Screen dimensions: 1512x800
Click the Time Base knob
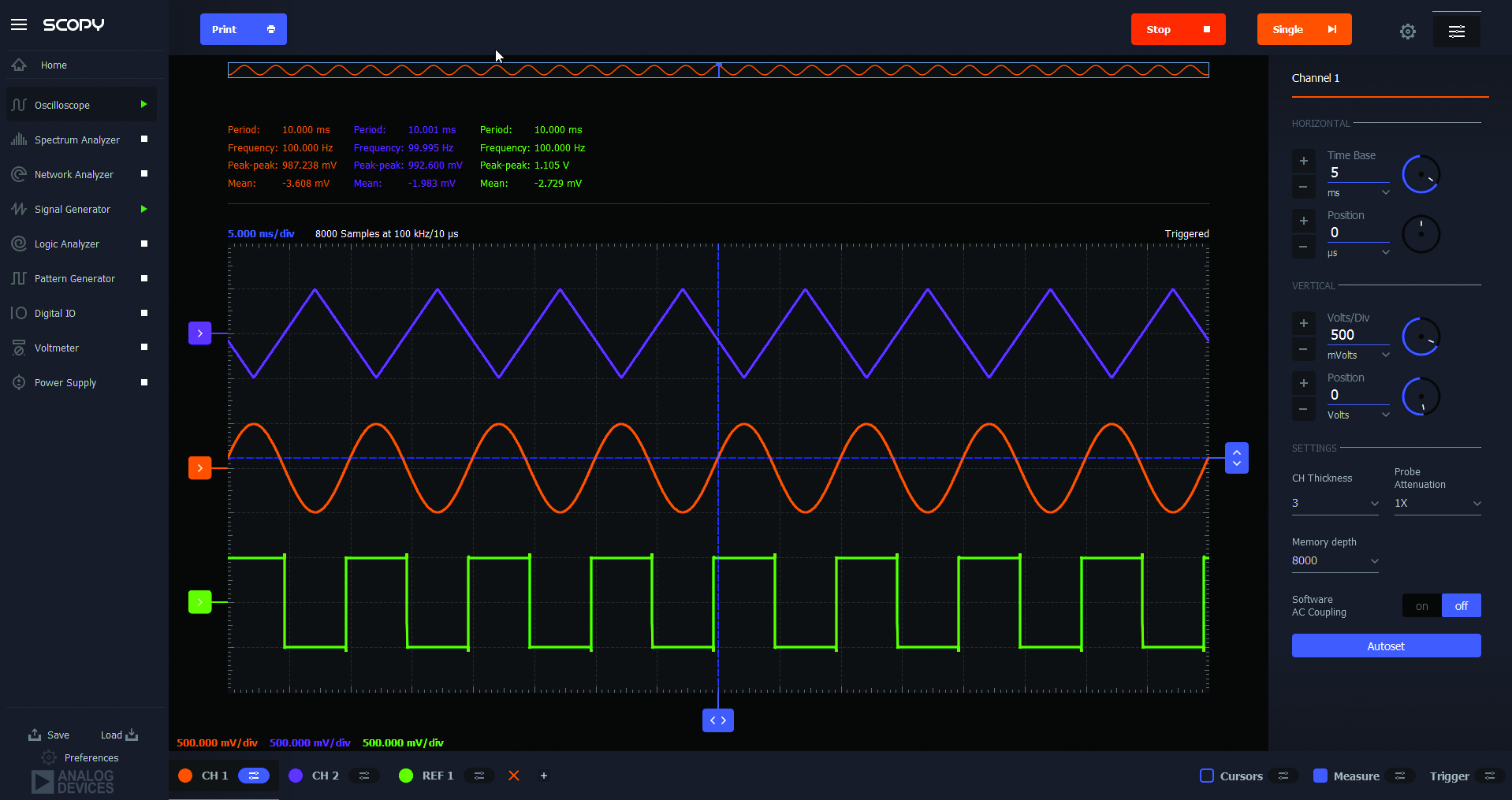coord(1421,174)
